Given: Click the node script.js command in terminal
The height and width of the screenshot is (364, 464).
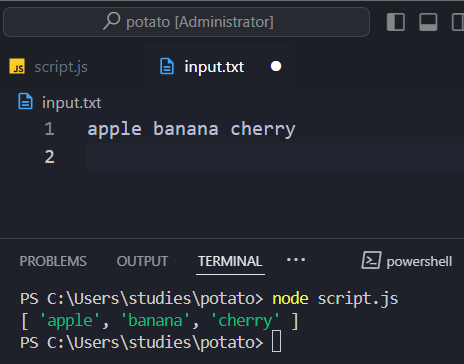Looking at the screenshot, I should click(x=335, y=298).
